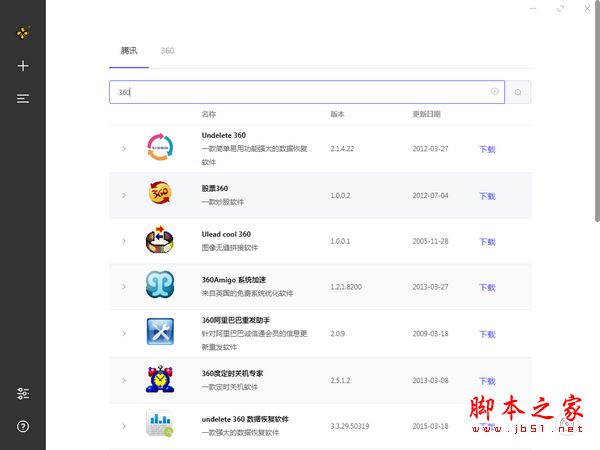Expand the Undelete 360 row chevron

[124, 148]
